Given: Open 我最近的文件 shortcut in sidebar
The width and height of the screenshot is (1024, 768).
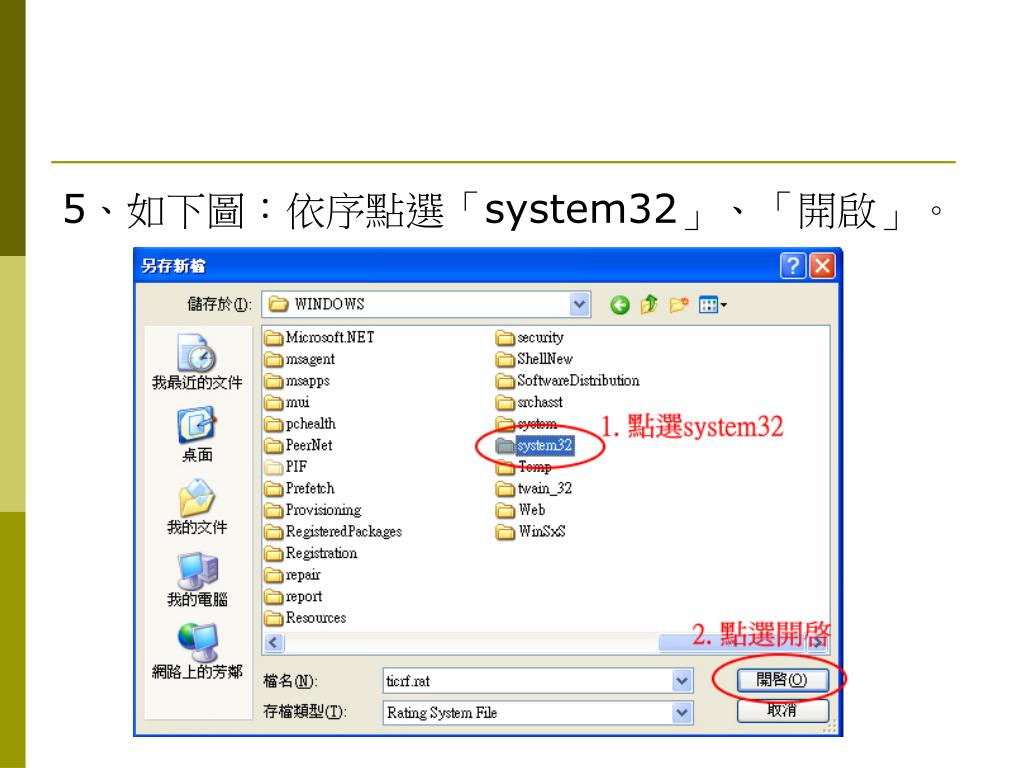Looking at the screenshot, I should (197, 362).
